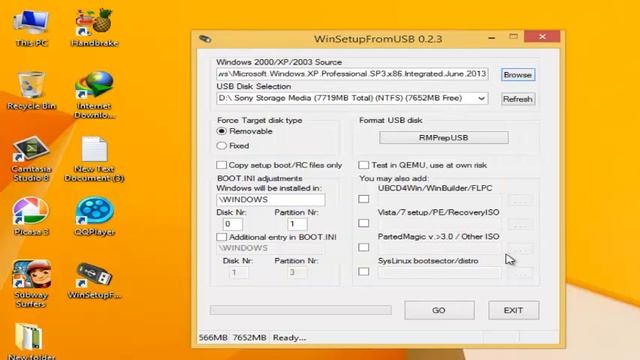Viewport: 640px width, 360px height.
Task: Click the disabled browse button beside UBCD4Win path
Action: point(520,201)
